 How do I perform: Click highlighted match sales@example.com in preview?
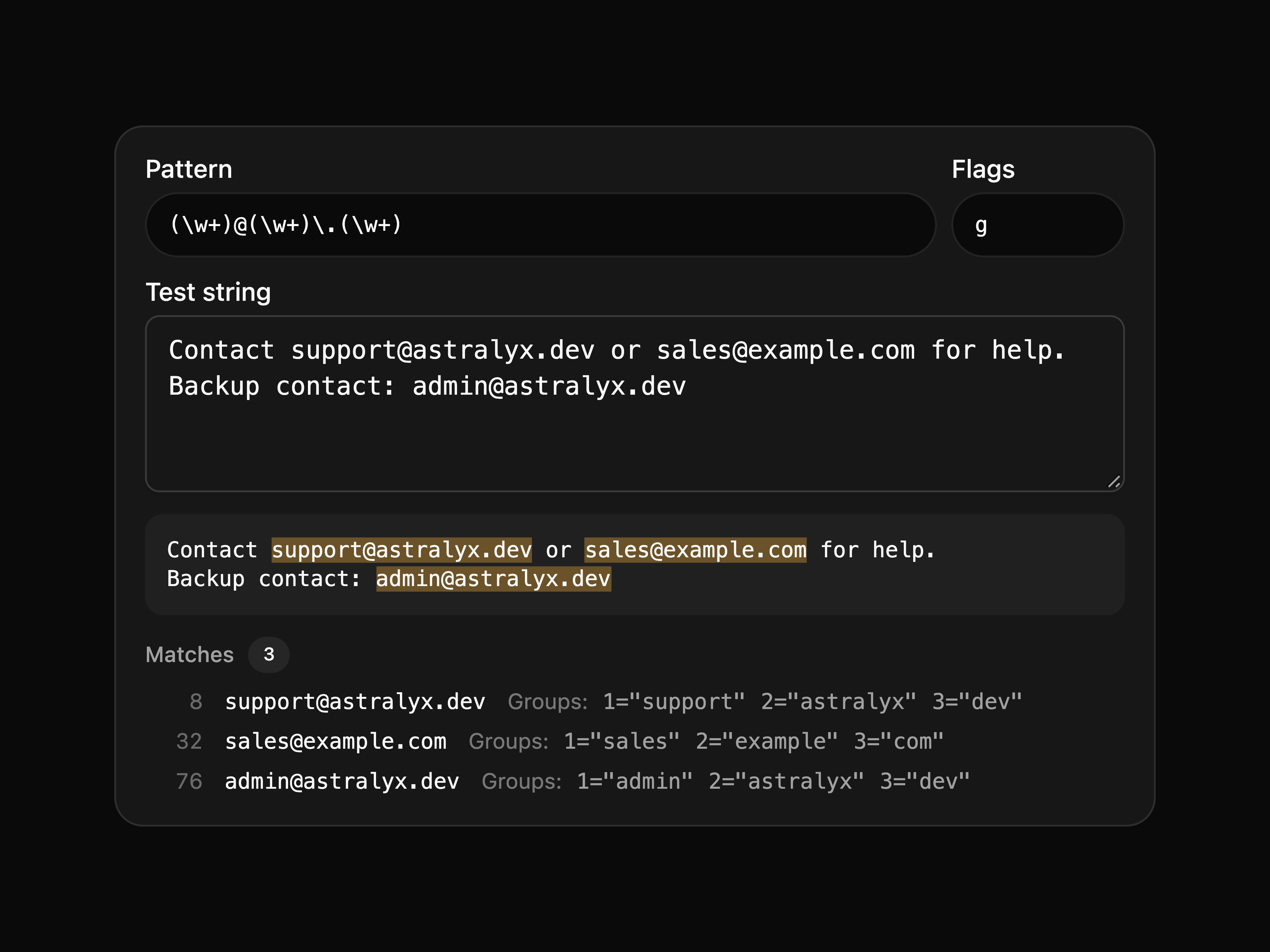coord(695,550)
